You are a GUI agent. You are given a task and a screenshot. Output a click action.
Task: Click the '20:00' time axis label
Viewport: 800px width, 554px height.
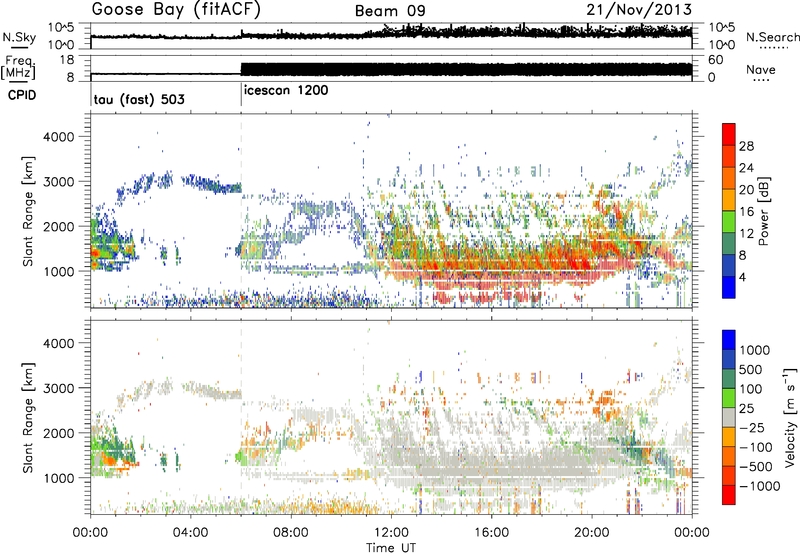[x=592, y=533]
